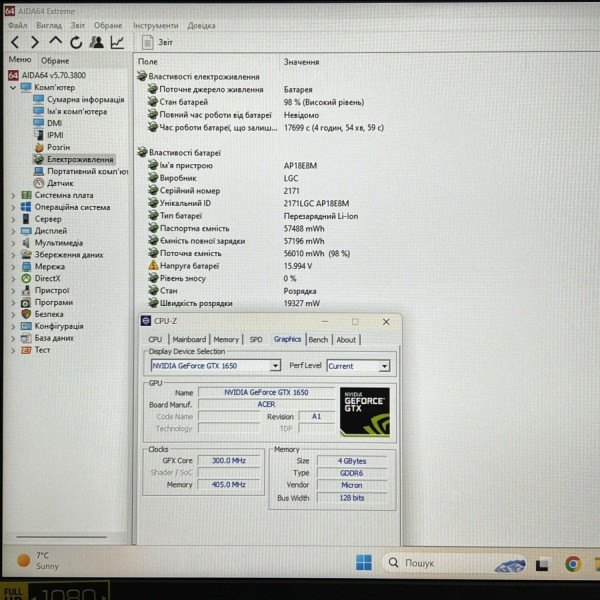Image resolution: width=600 pixels, height=600 pixels.
Task: Click the Конфігурація icon in tree
Action: (26, 326)
